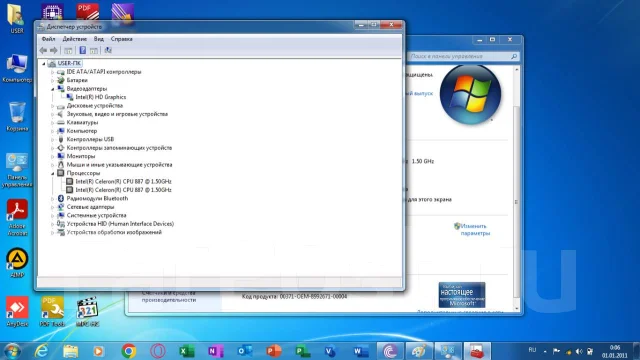Open PDF Tools desktop shortcut

coord(52,311)
